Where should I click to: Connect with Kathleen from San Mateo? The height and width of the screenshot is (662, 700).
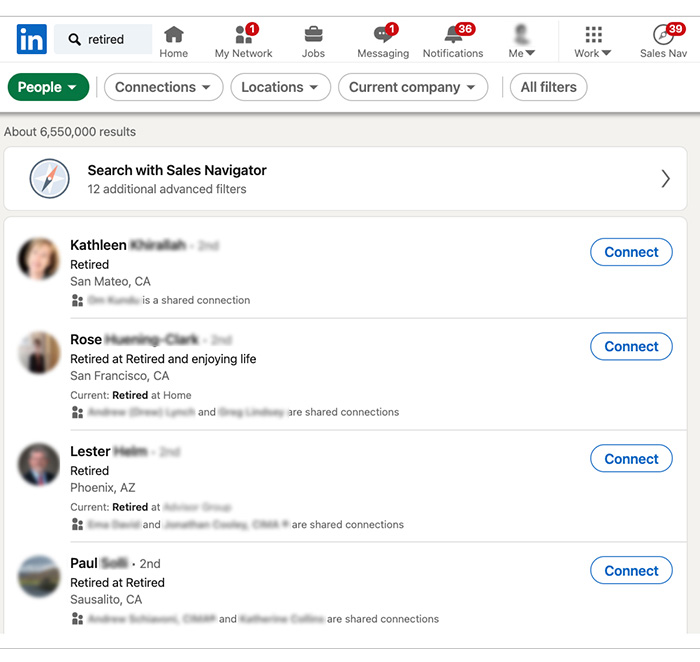click(x=631, y=252)
